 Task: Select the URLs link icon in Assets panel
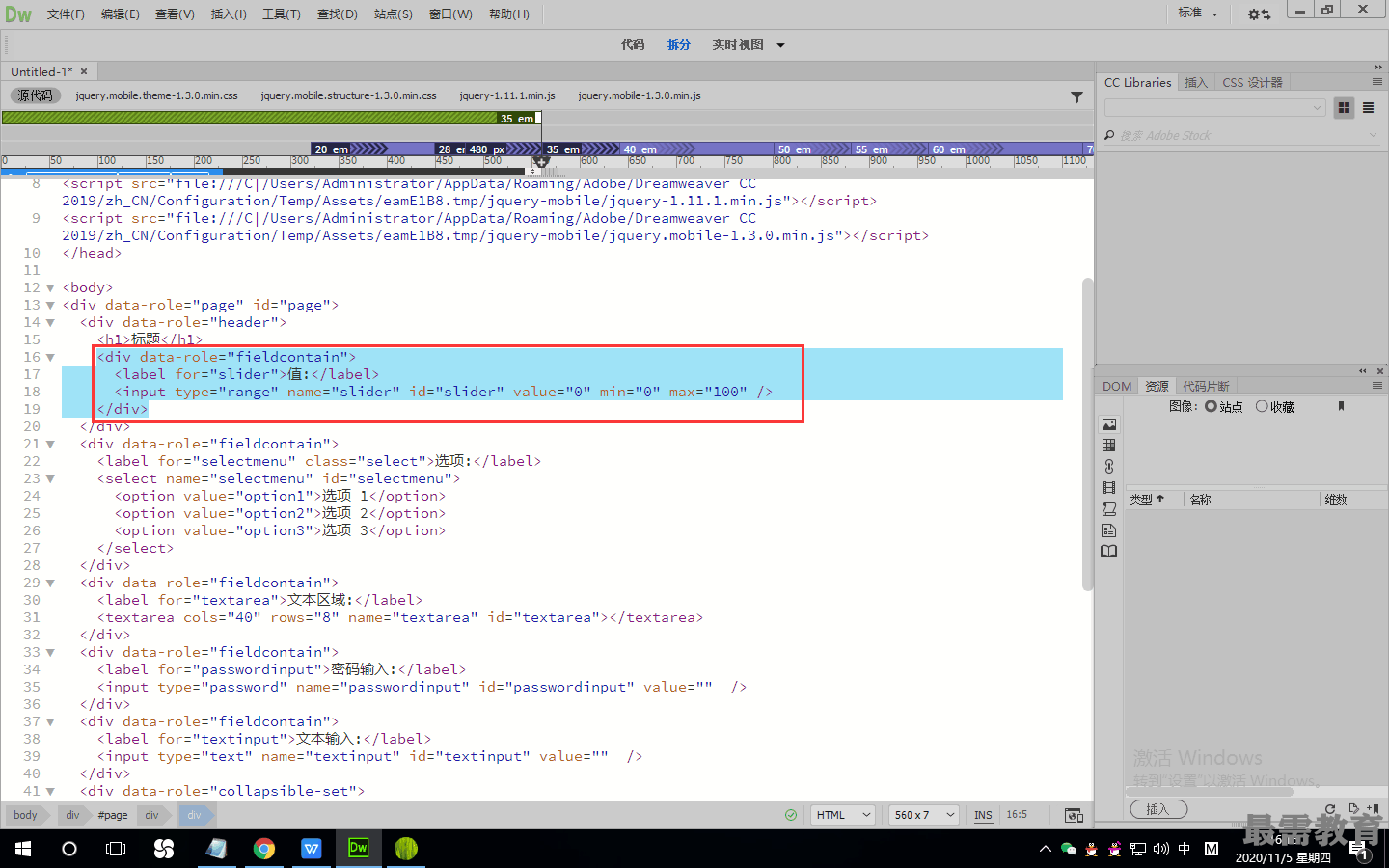pyautogui.click(x=1109, y=467)
